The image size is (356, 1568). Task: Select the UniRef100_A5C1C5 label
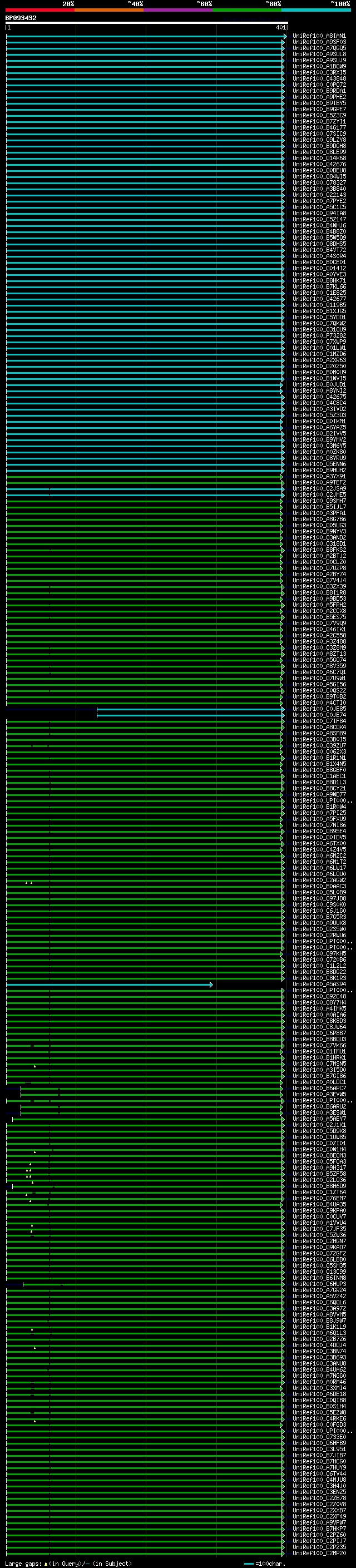319,207
